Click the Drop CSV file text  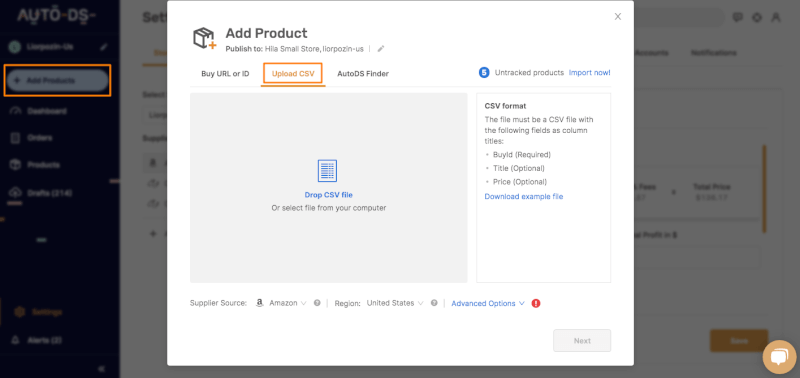(x=329, y=195)
